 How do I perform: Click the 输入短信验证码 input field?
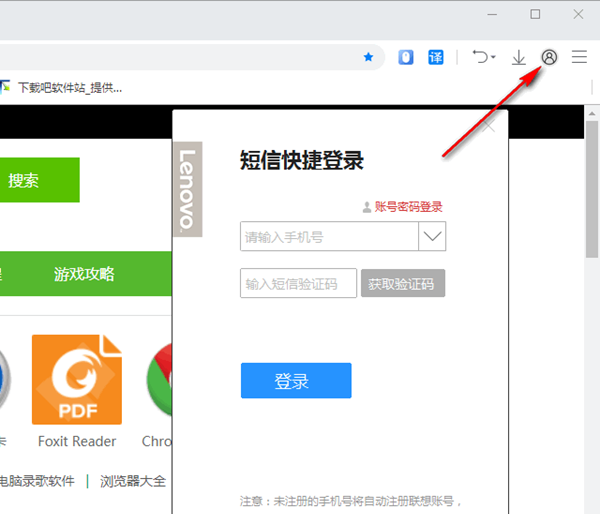pos(298,283)
